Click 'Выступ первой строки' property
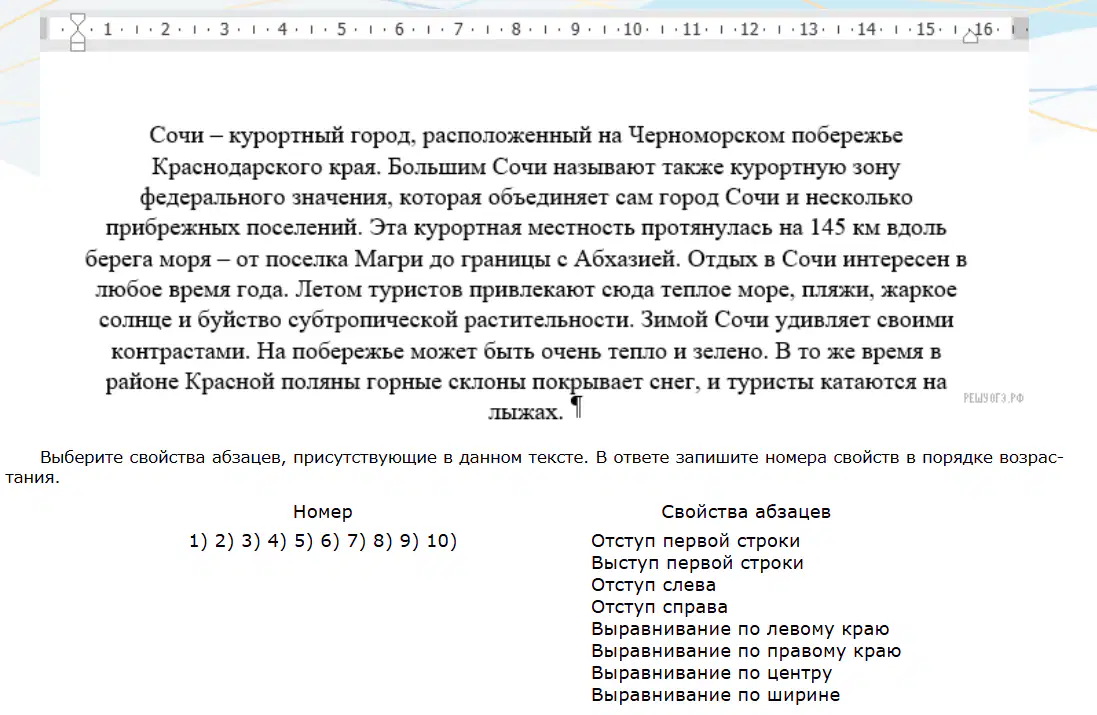 click(698, 563)
